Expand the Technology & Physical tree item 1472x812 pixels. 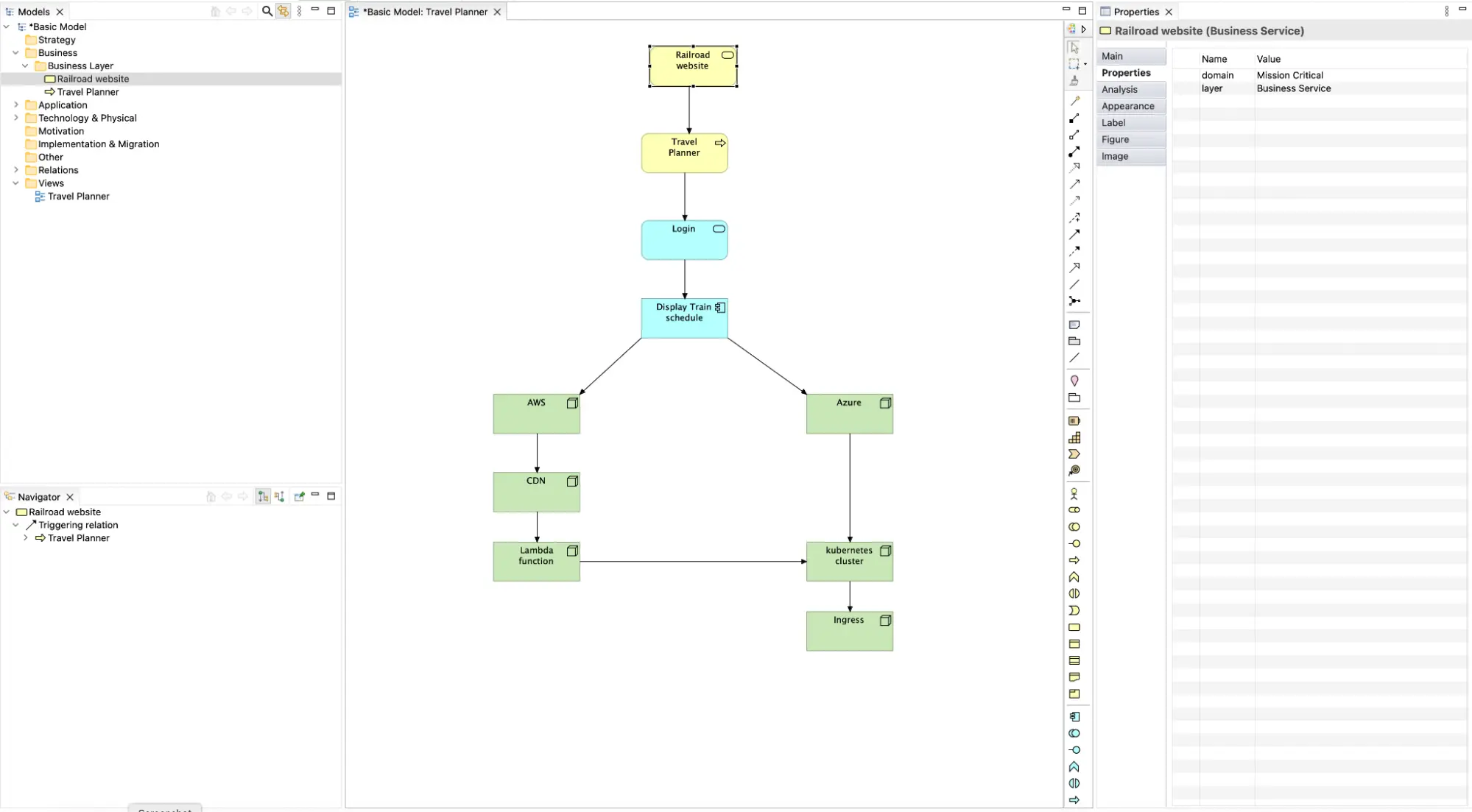[x=16, y=117]
